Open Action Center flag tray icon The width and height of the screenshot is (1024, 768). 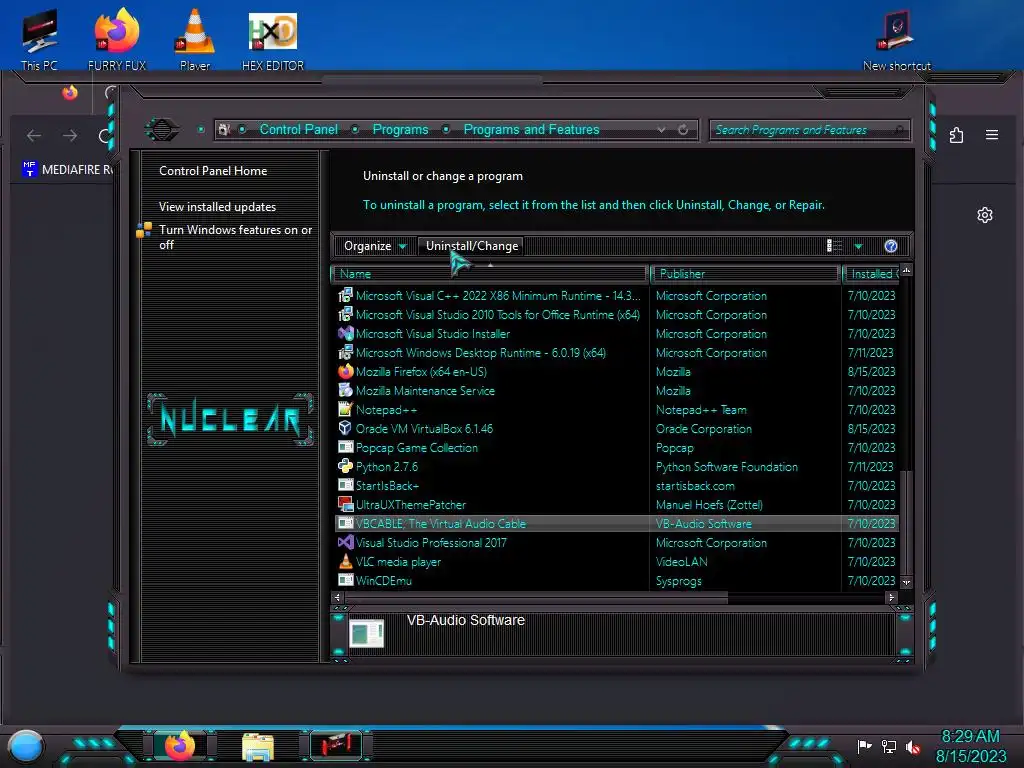pyautogui.click(x=864, y=746)
